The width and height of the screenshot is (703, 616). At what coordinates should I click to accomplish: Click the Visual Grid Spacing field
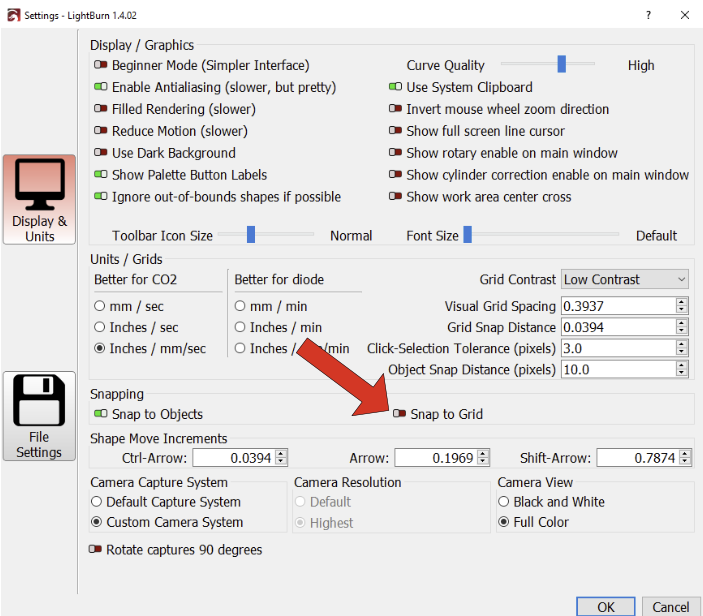point(618,306)
